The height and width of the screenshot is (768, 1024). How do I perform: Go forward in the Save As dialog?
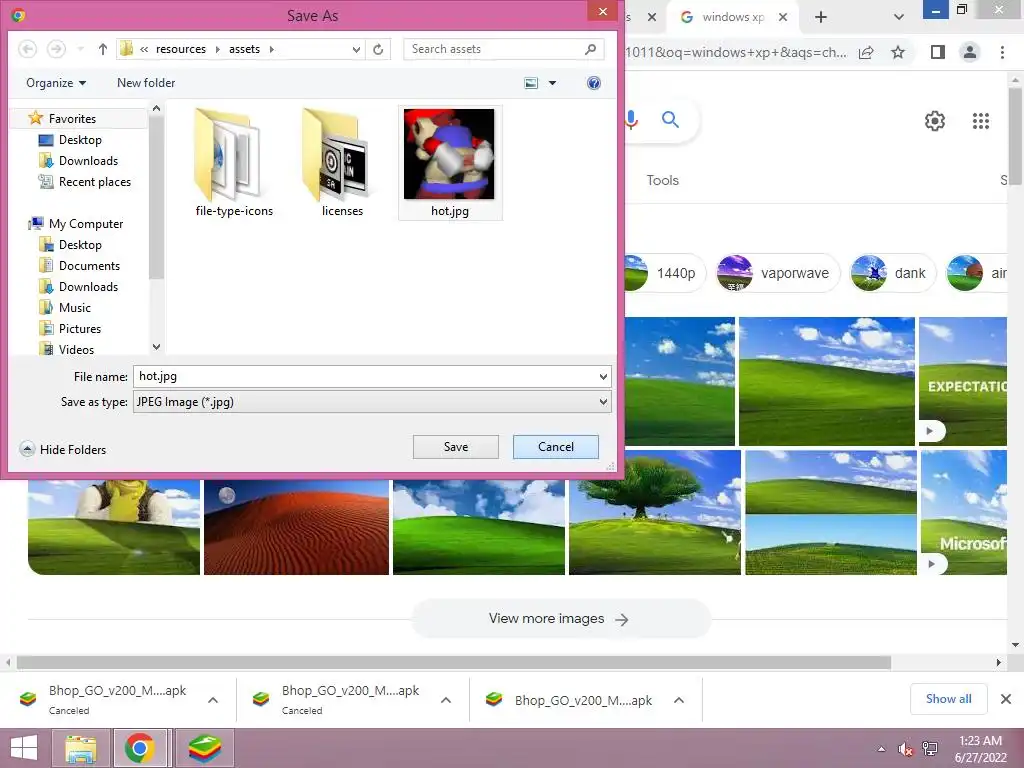point(56,49)
